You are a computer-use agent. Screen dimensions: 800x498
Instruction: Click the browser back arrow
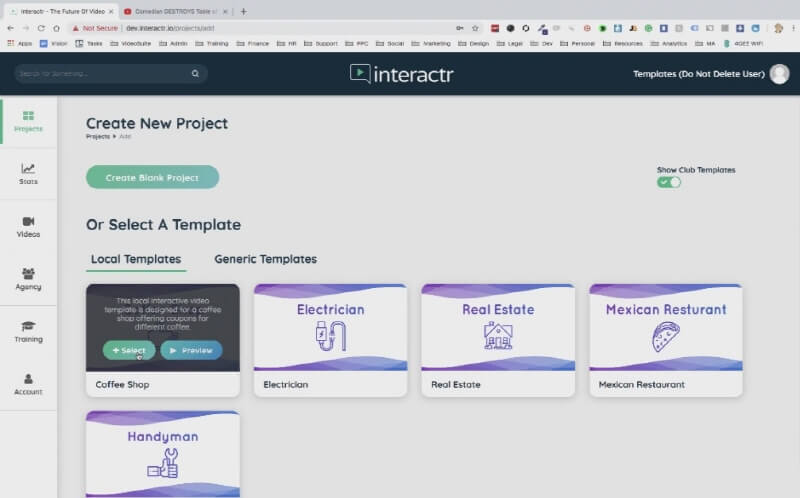pyautogui.click(x=10, y=28)
